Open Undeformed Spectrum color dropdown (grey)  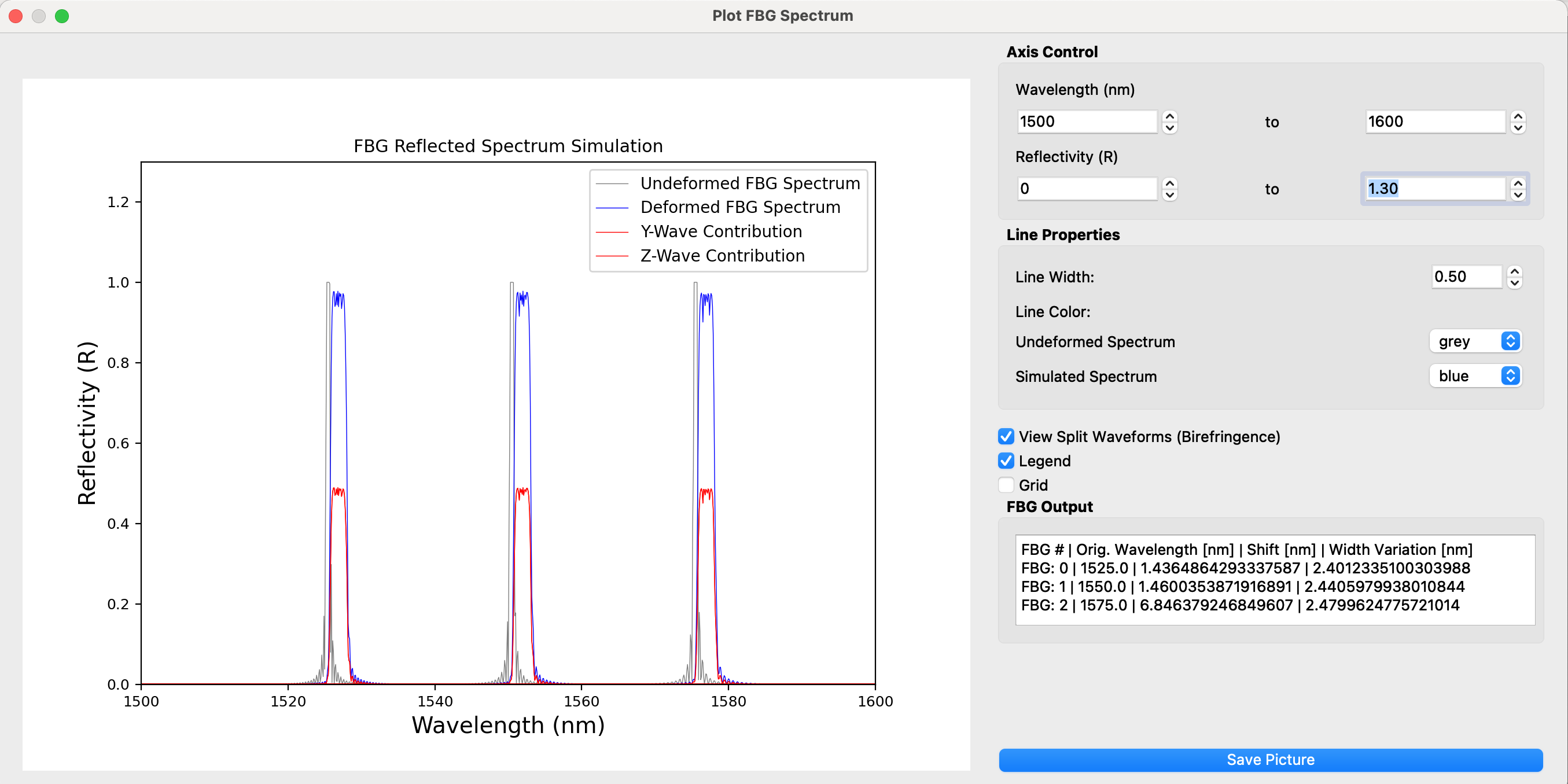point(1475,341)
